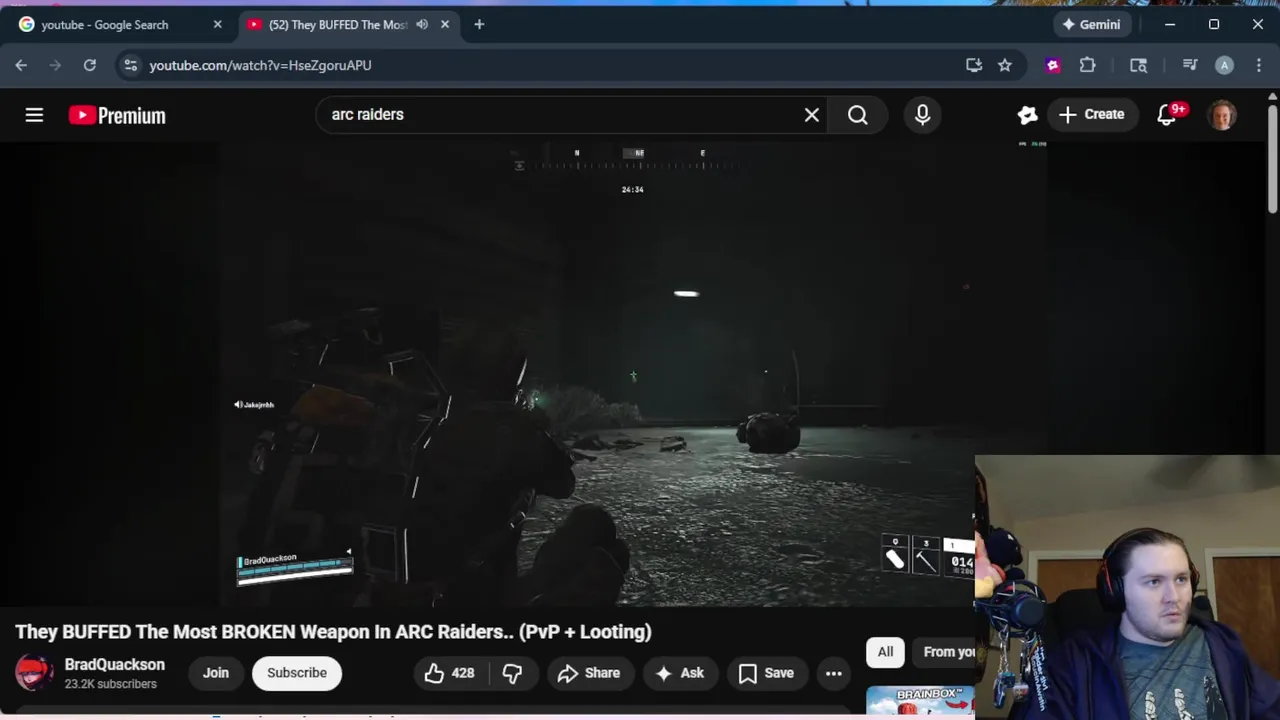Open BradQuackson channel avatar
This screenshot has width=1280, height=720.
(x=34, y=673)
